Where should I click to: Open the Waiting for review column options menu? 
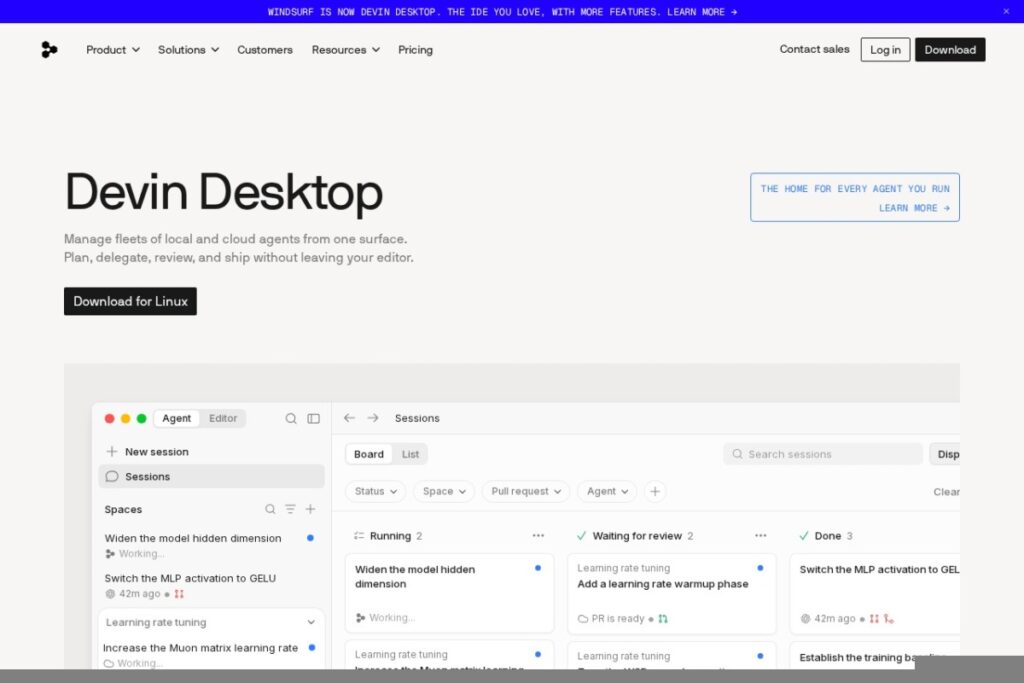761,535
